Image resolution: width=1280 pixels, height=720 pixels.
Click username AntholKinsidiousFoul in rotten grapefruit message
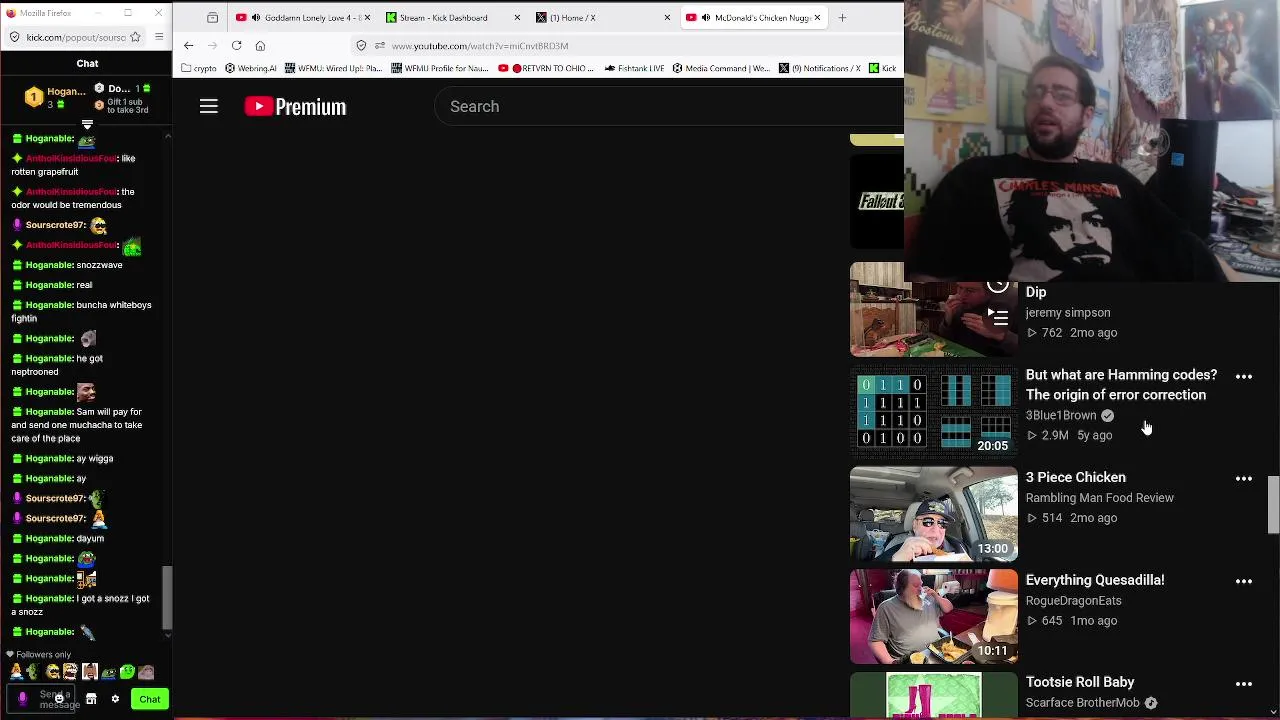click(x=71, y=158)
